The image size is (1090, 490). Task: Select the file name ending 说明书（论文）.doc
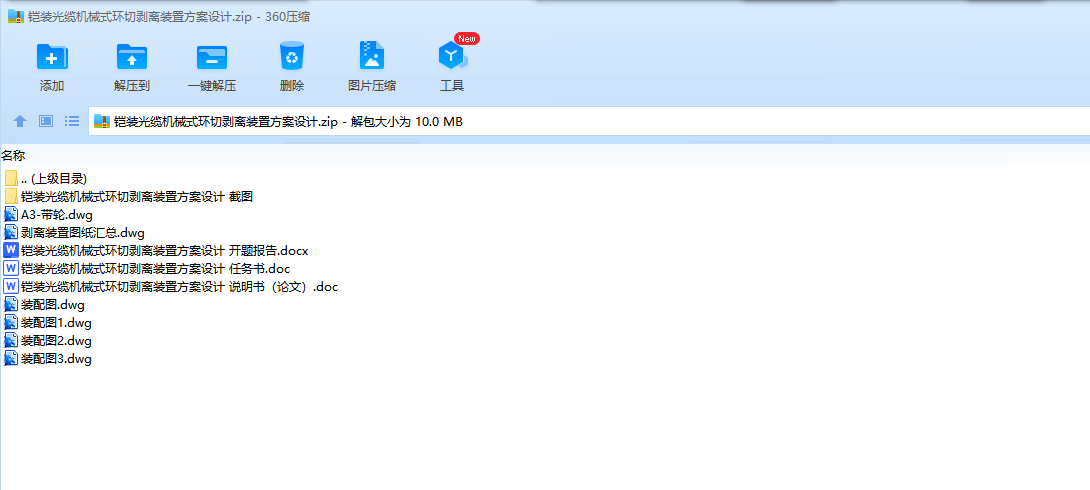point(179,286)
